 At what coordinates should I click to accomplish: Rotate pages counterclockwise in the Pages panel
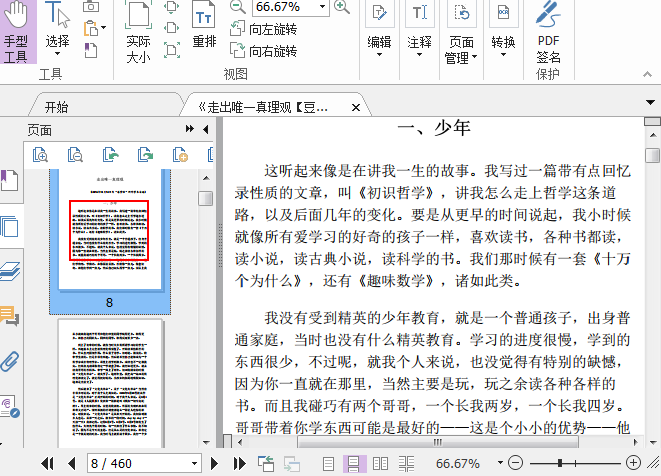pyautogui.click(x=110, y=155)
